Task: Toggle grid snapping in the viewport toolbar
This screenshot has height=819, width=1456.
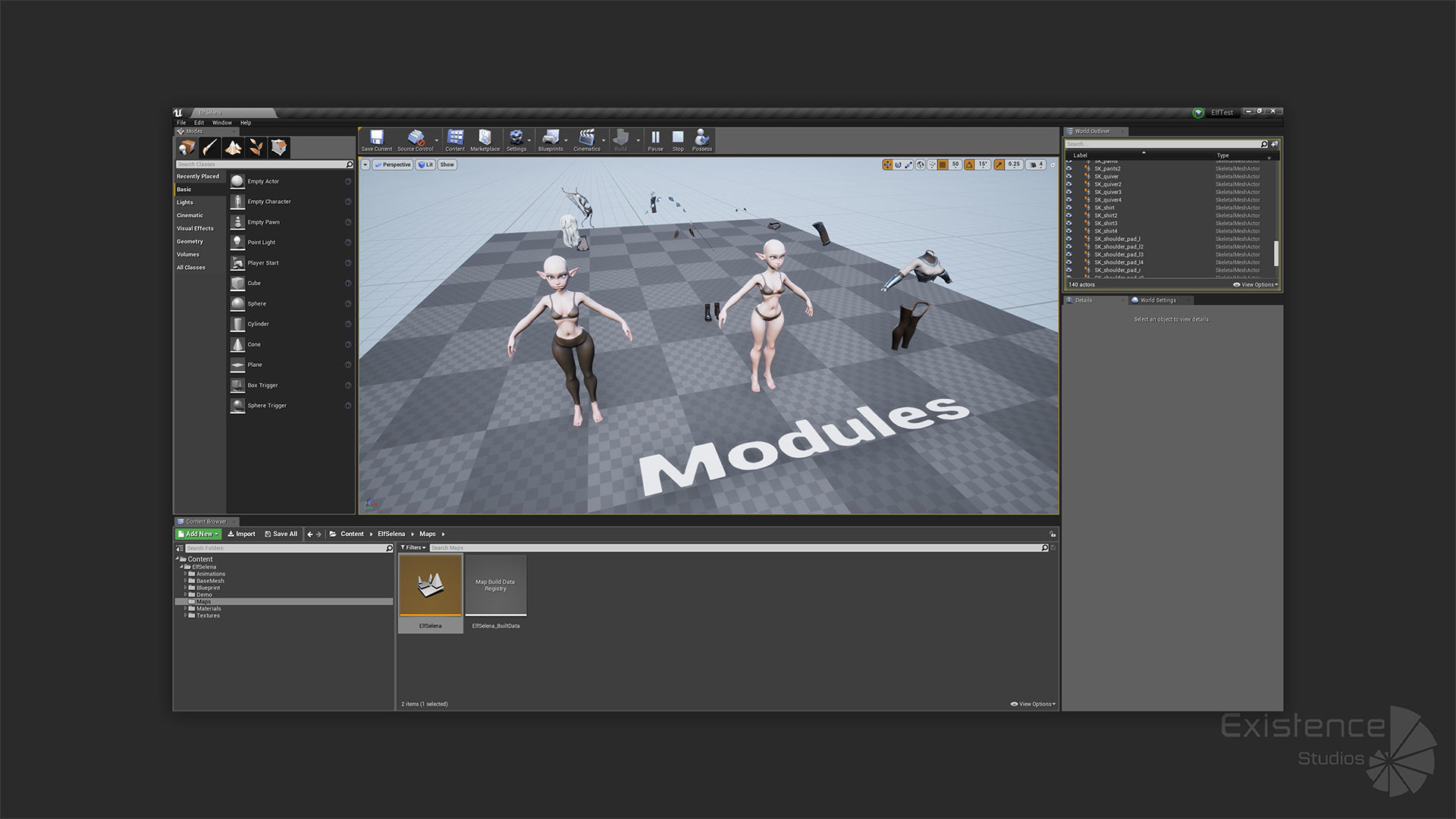Action: pyautogui.click(x=943, y=165)
